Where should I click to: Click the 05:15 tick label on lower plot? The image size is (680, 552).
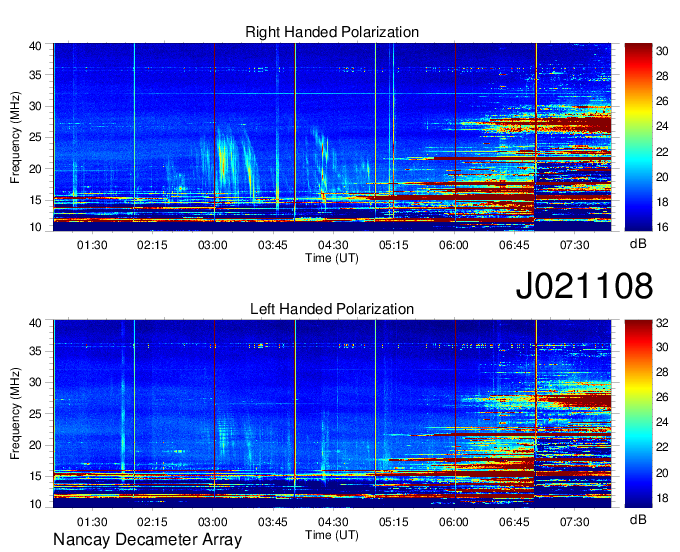click(x=393, y=522)
